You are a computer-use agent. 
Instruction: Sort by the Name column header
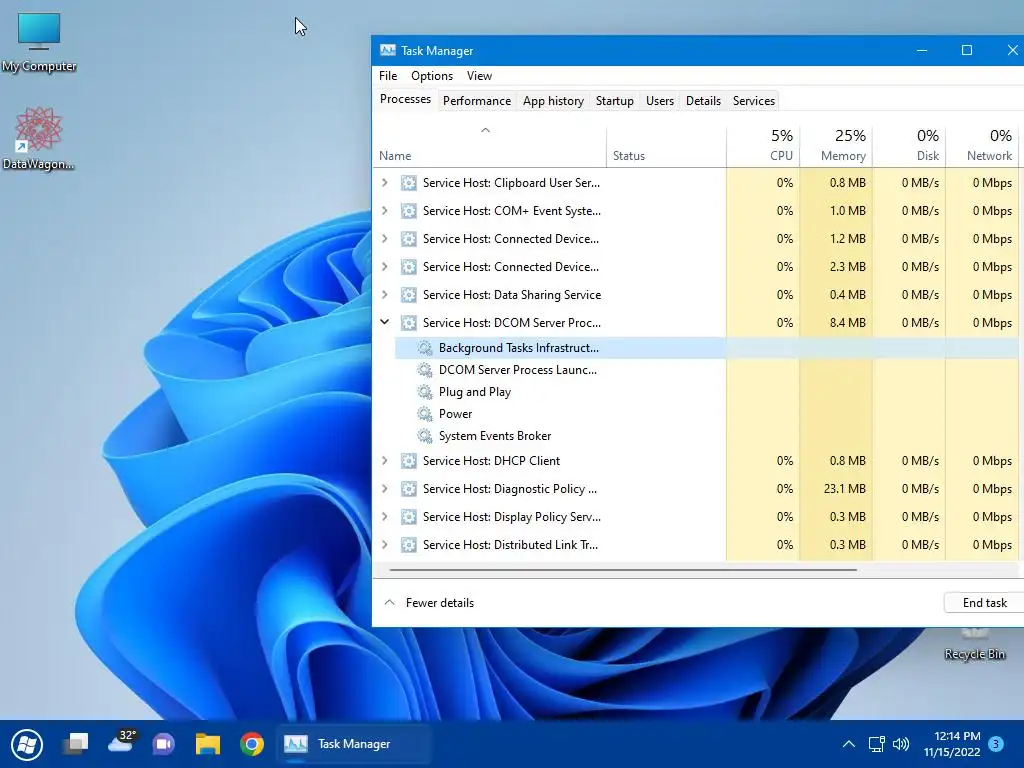click(x=490, y=146)
